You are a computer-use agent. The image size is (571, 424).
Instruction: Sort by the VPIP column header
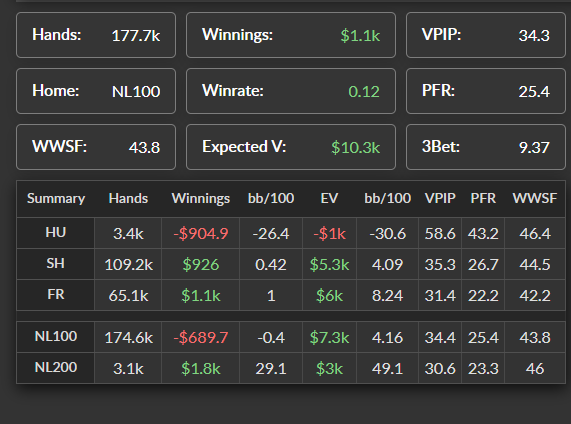pos(440,199)
